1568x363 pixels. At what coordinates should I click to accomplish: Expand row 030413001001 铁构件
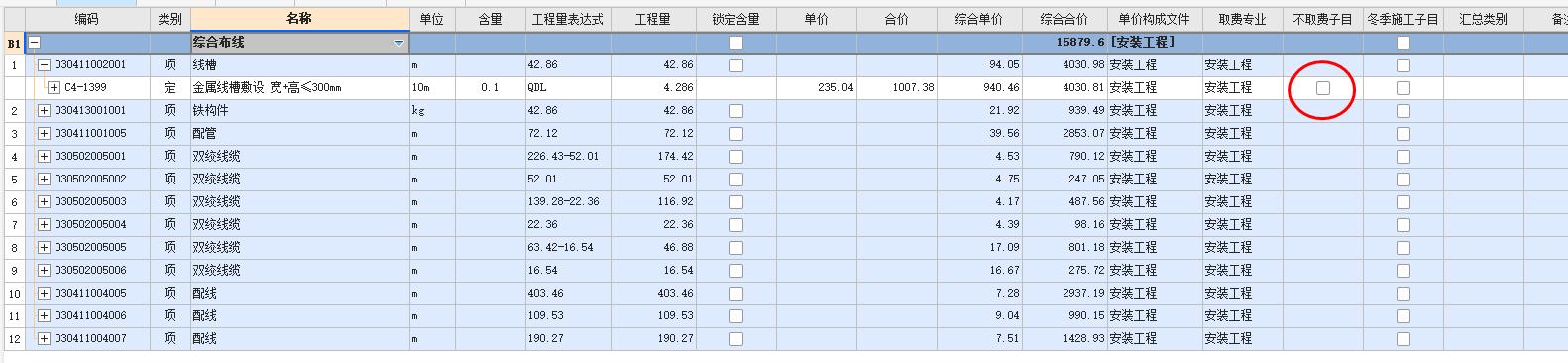(44, 110)
